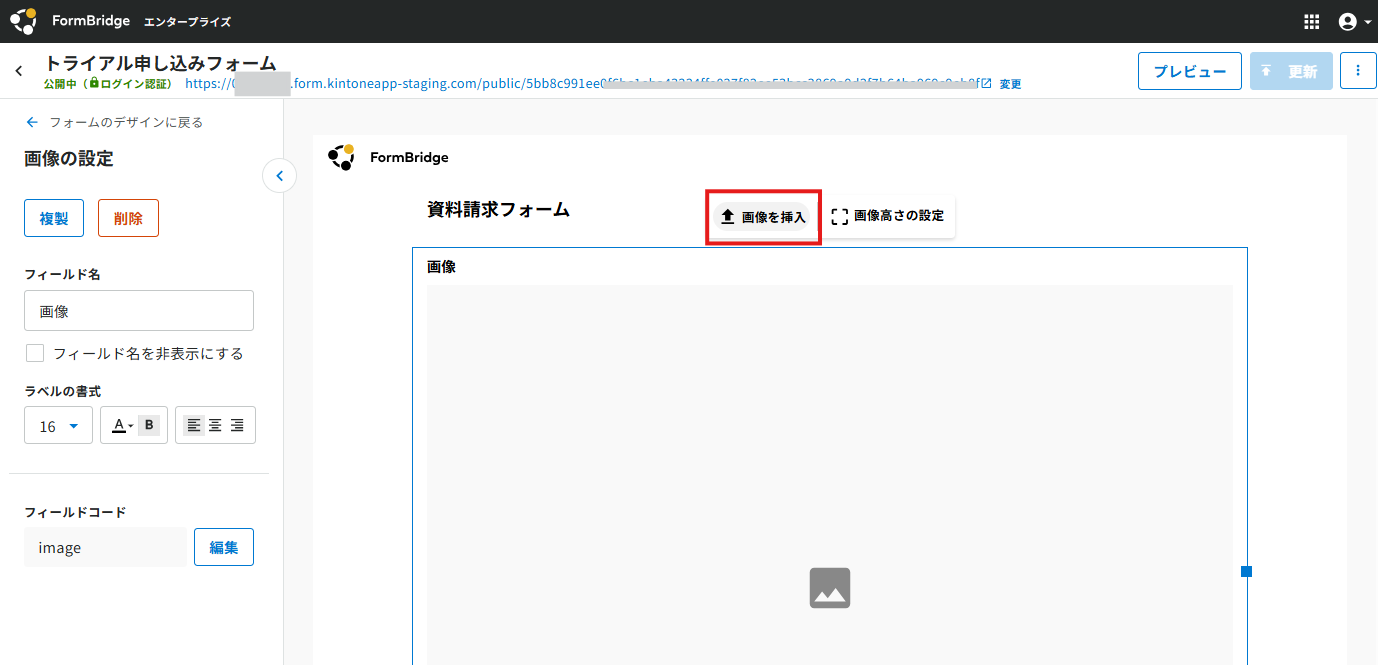1378x665 pixels.
Task: Align label text right
Action: point(237,425)
